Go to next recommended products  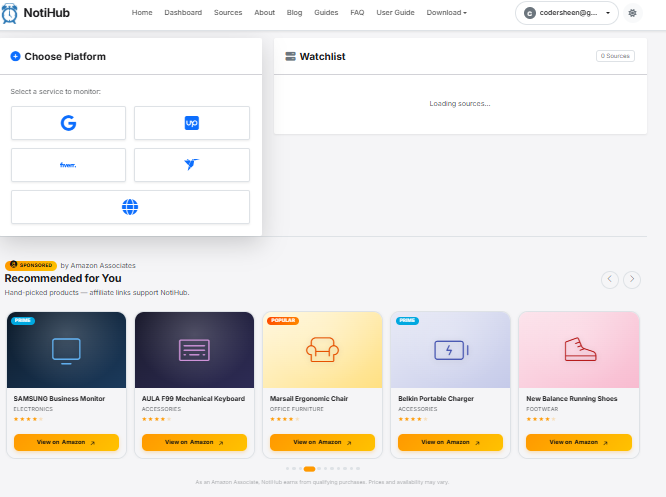pyautogui.click(x=632, y=280)
